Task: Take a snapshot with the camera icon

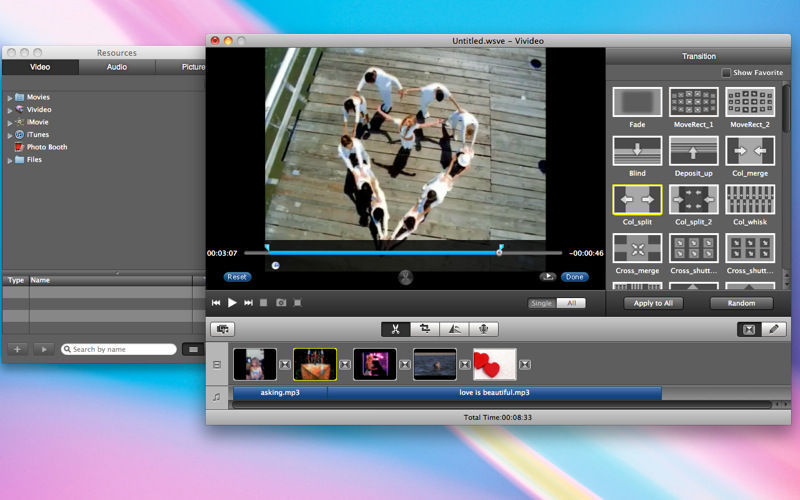Action: coord(281,303)
